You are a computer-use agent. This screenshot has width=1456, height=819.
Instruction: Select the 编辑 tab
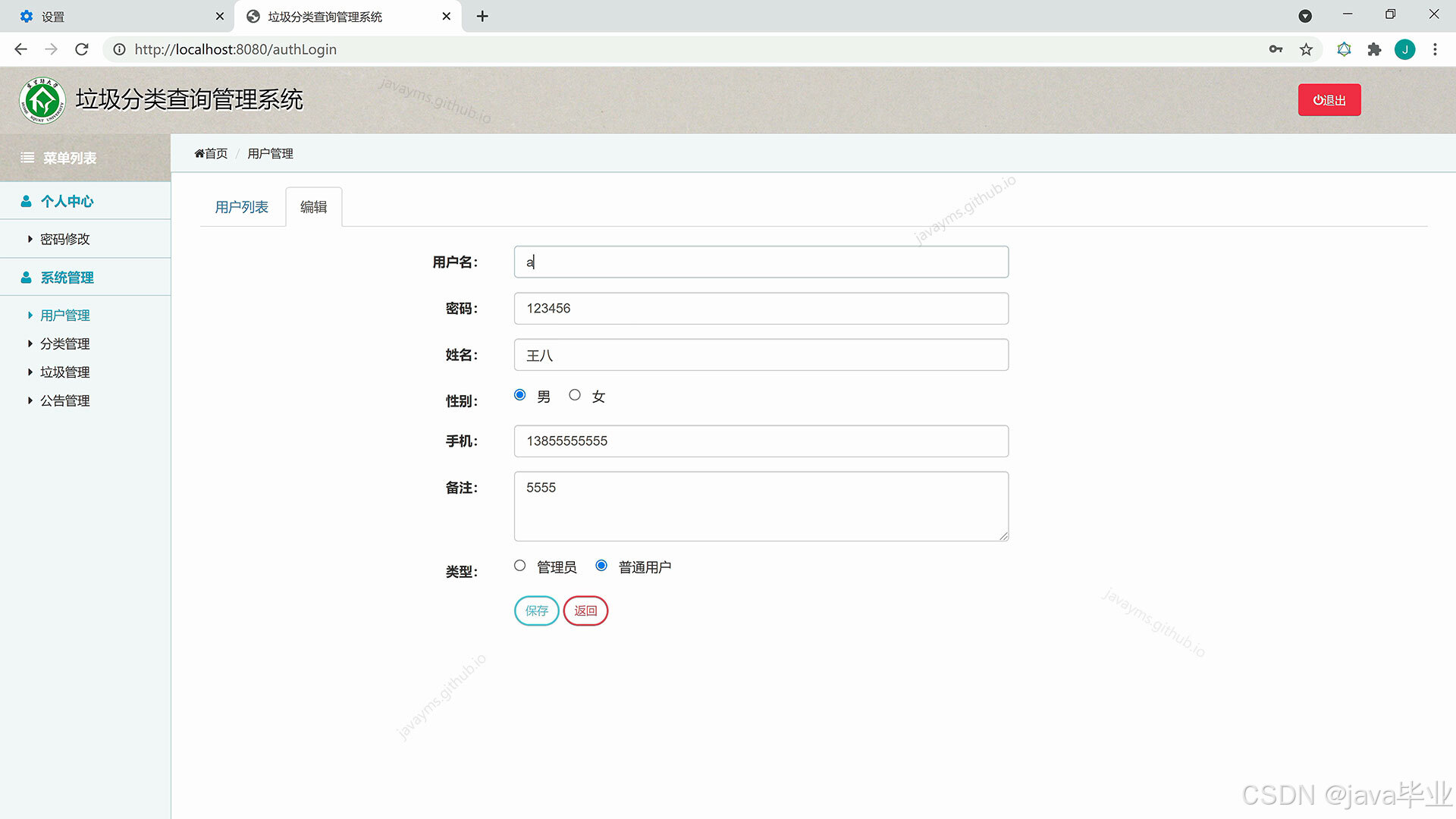314,207
